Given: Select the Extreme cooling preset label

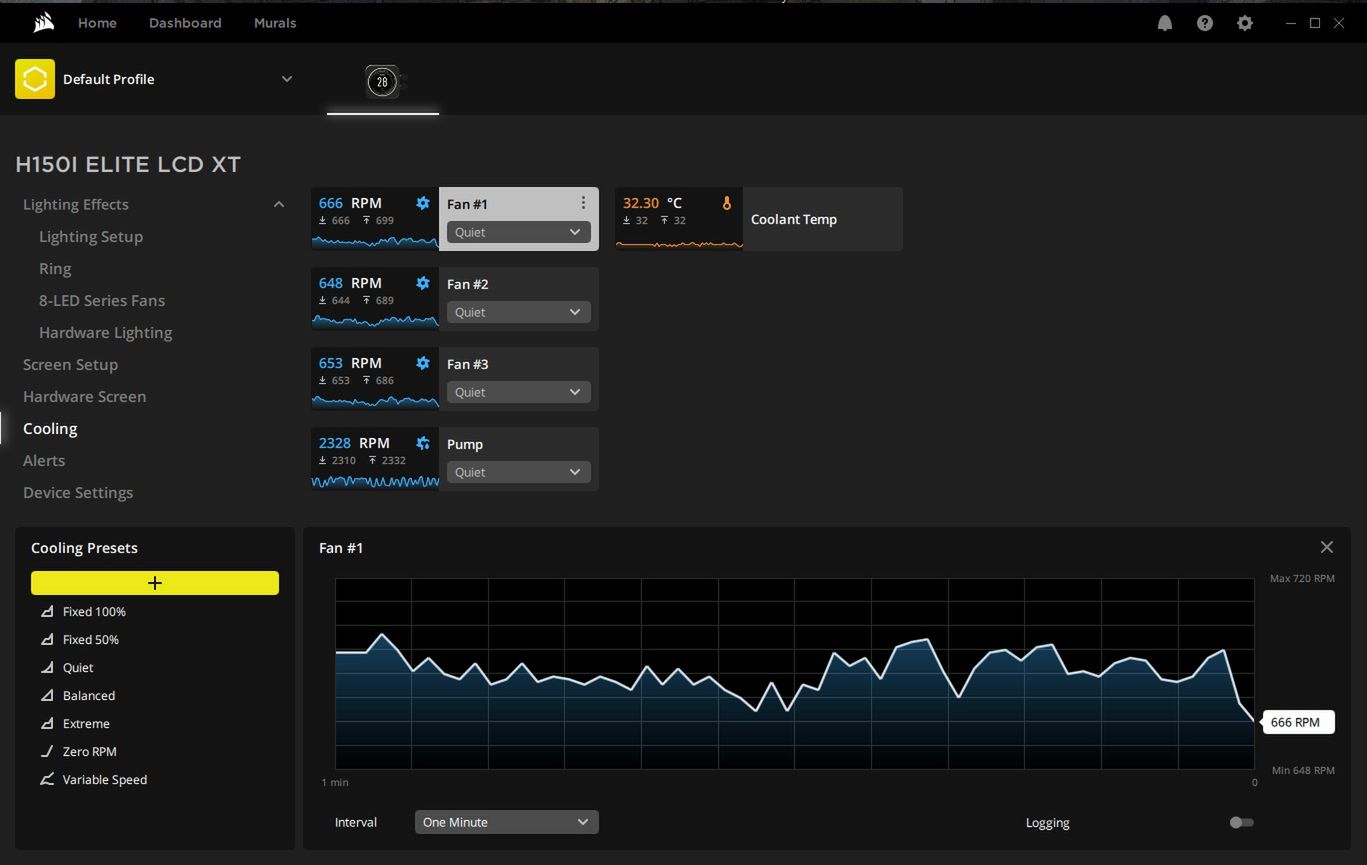Looking at the screenshot, I should click(86, 723).
